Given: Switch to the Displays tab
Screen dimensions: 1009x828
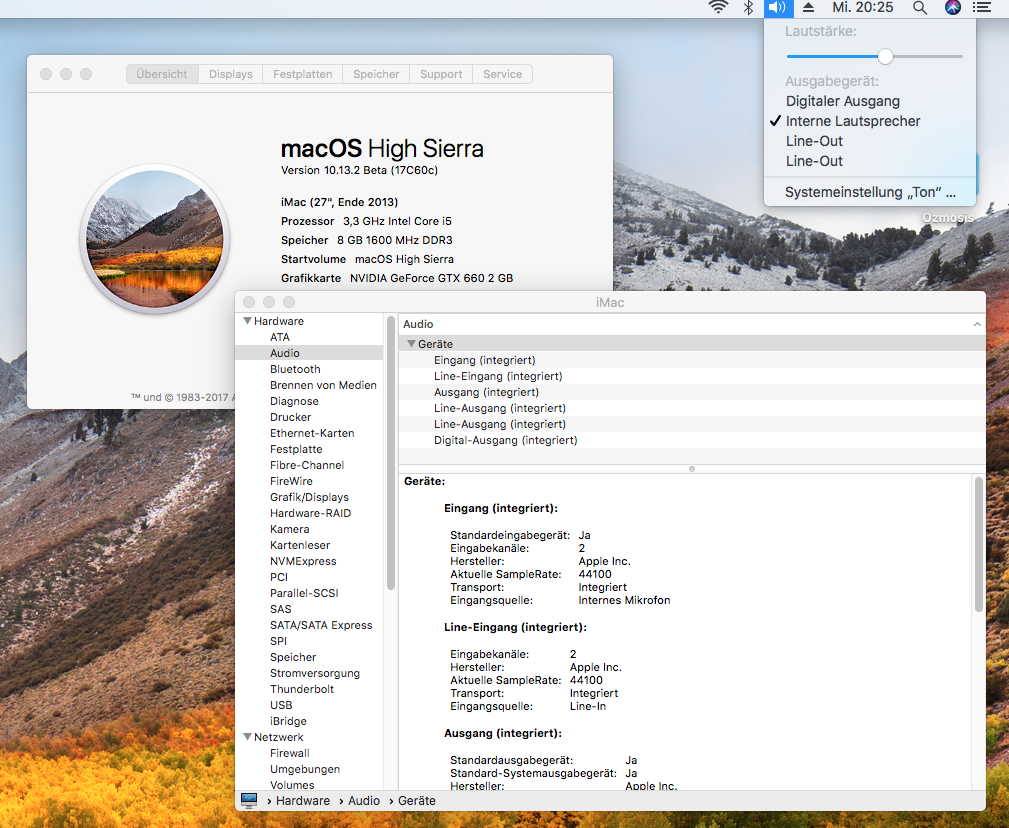Looking at the screenshot, I should [x=231, y=74].
